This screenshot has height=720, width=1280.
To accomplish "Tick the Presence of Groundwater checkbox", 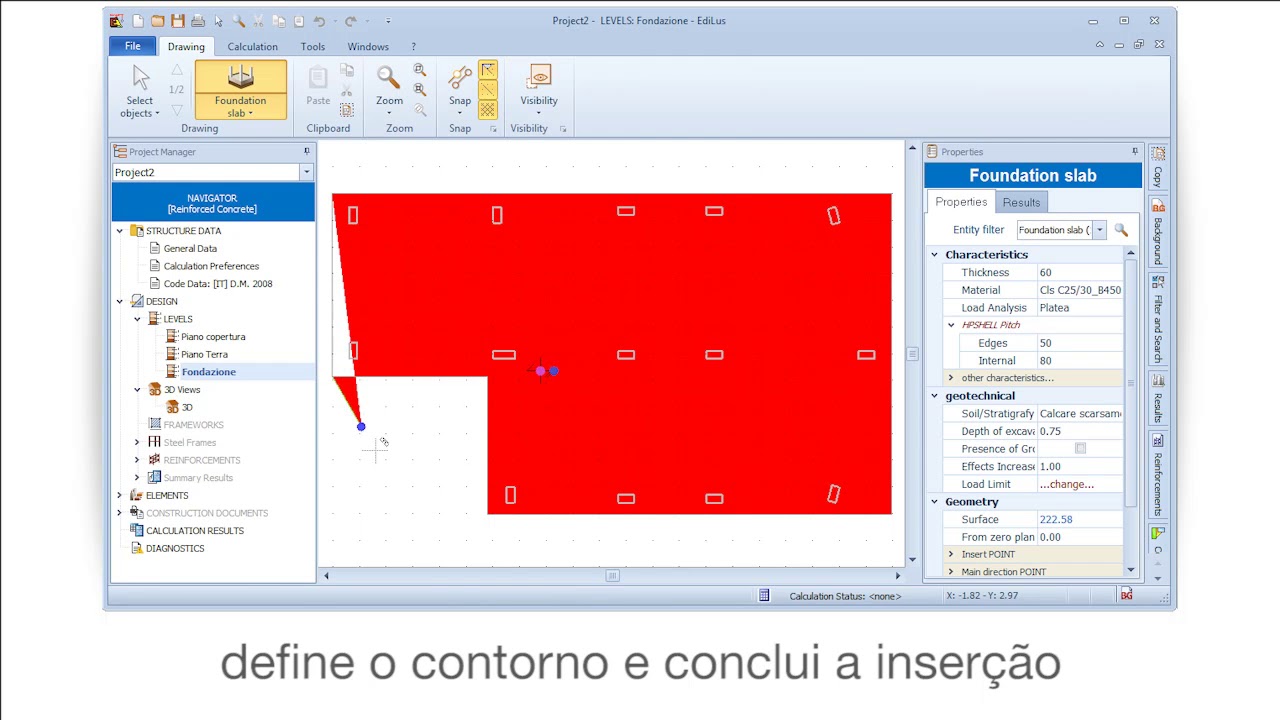I will 1080,449.
